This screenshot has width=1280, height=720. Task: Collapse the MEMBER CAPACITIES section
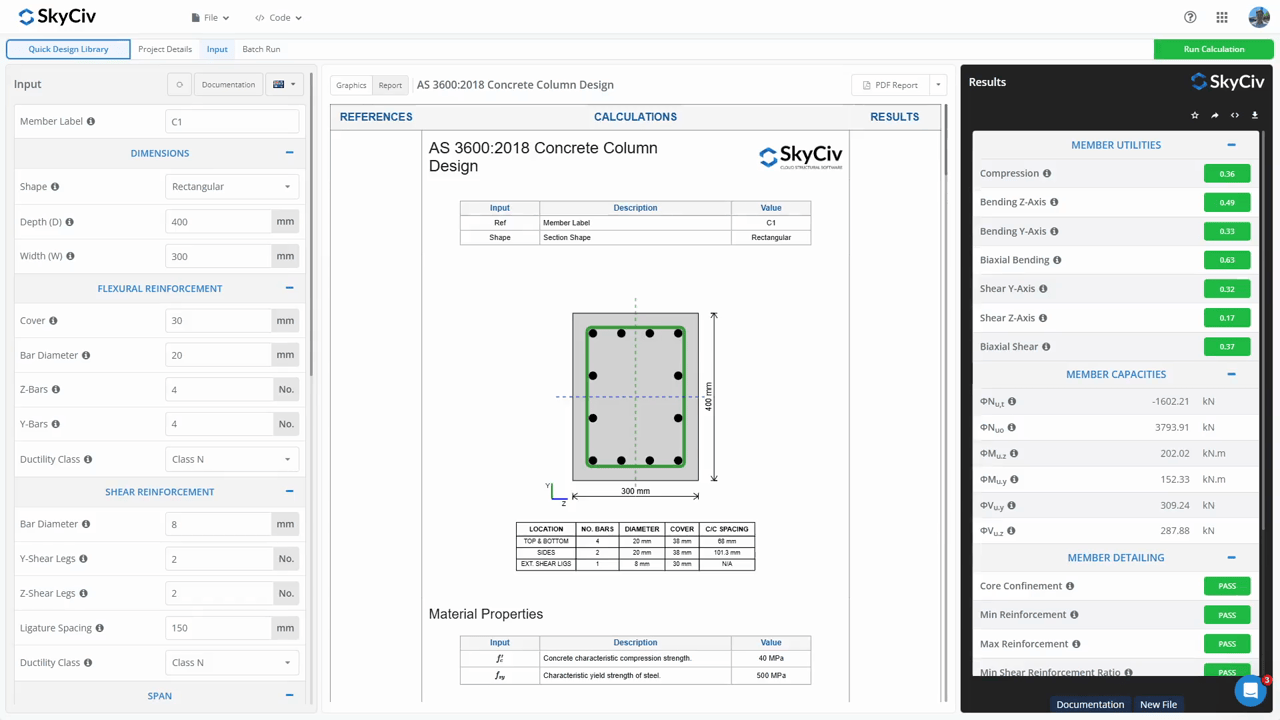click(1232, 374)
